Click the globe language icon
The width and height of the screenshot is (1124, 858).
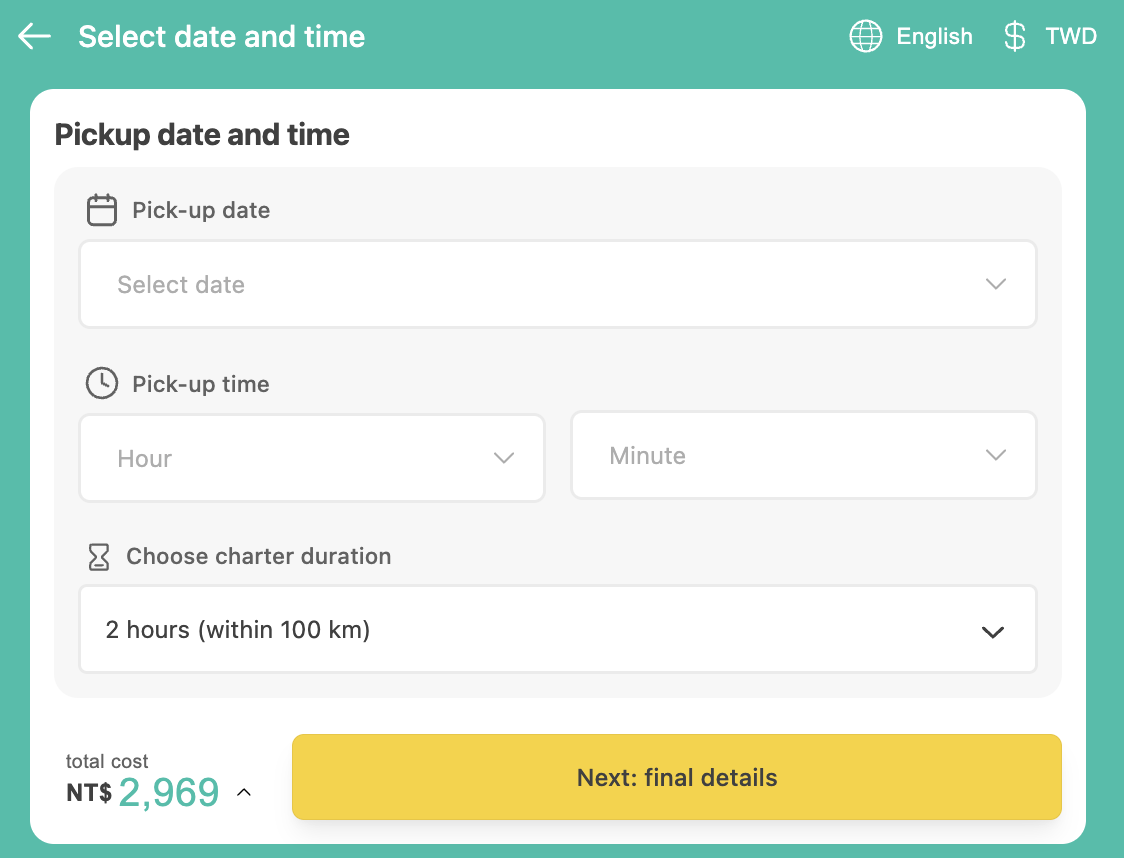point(865,37)
